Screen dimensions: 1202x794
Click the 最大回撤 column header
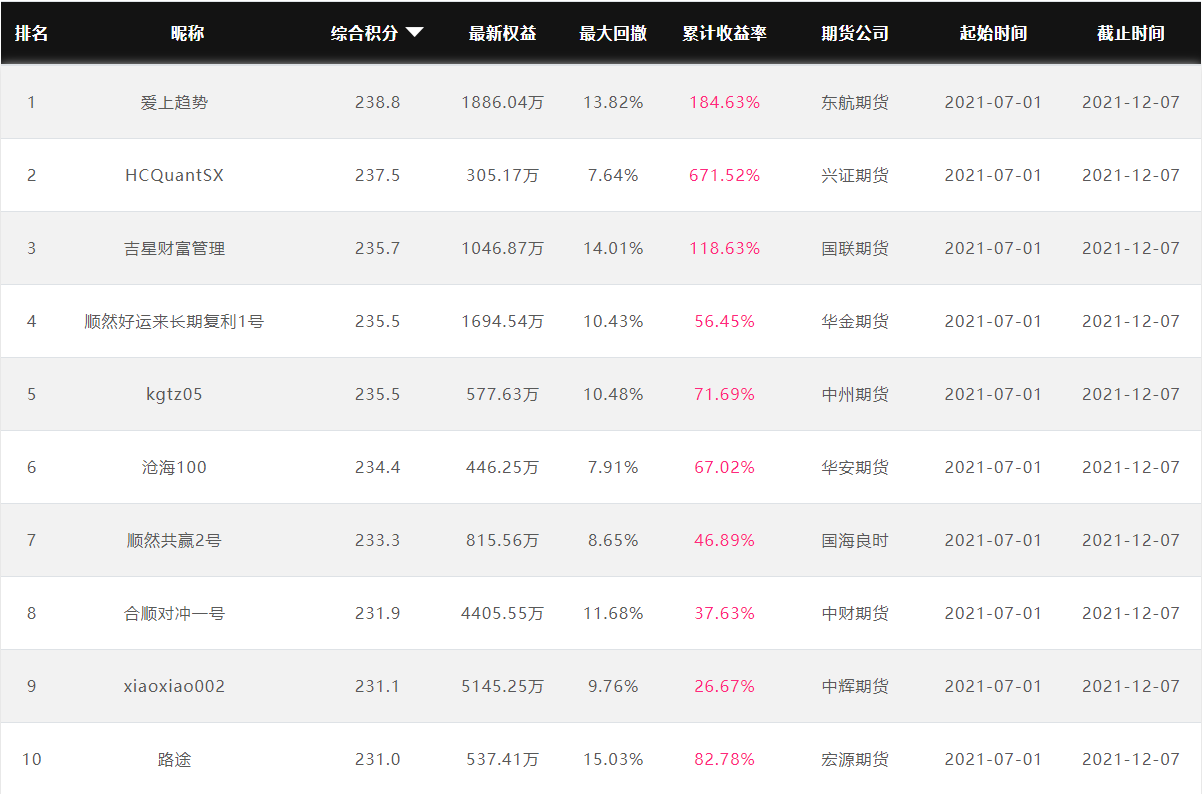tap(613, 33)
